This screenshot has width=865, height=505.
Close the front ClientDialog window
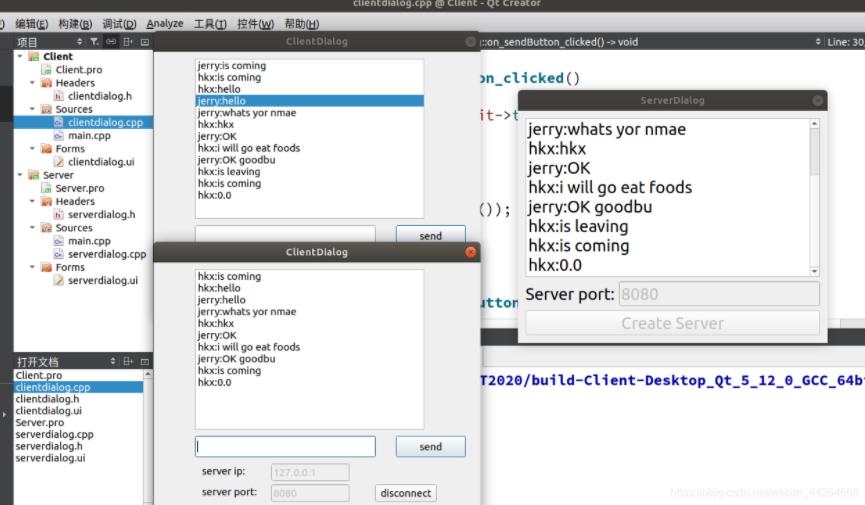click(x=471, y=252)
